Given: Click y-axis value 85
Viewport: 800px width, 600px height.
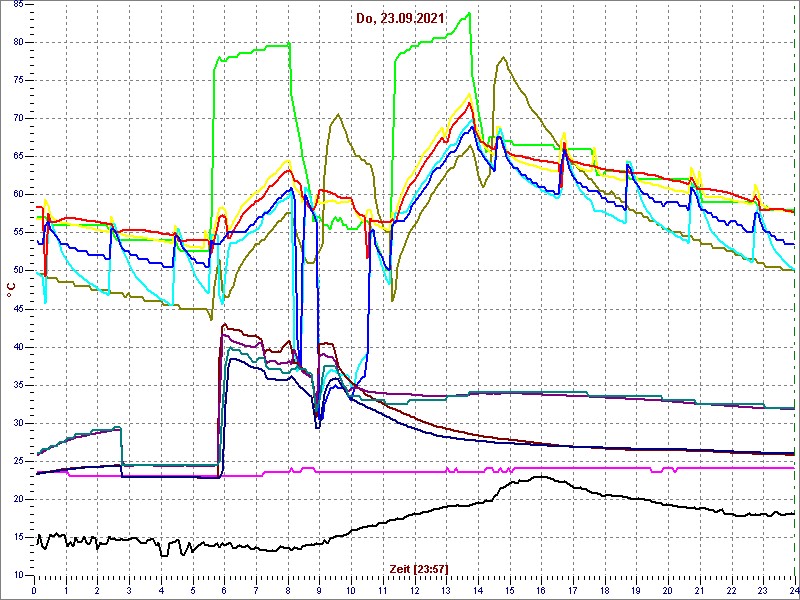Looking at the screenshot, I should click(16, 4).
